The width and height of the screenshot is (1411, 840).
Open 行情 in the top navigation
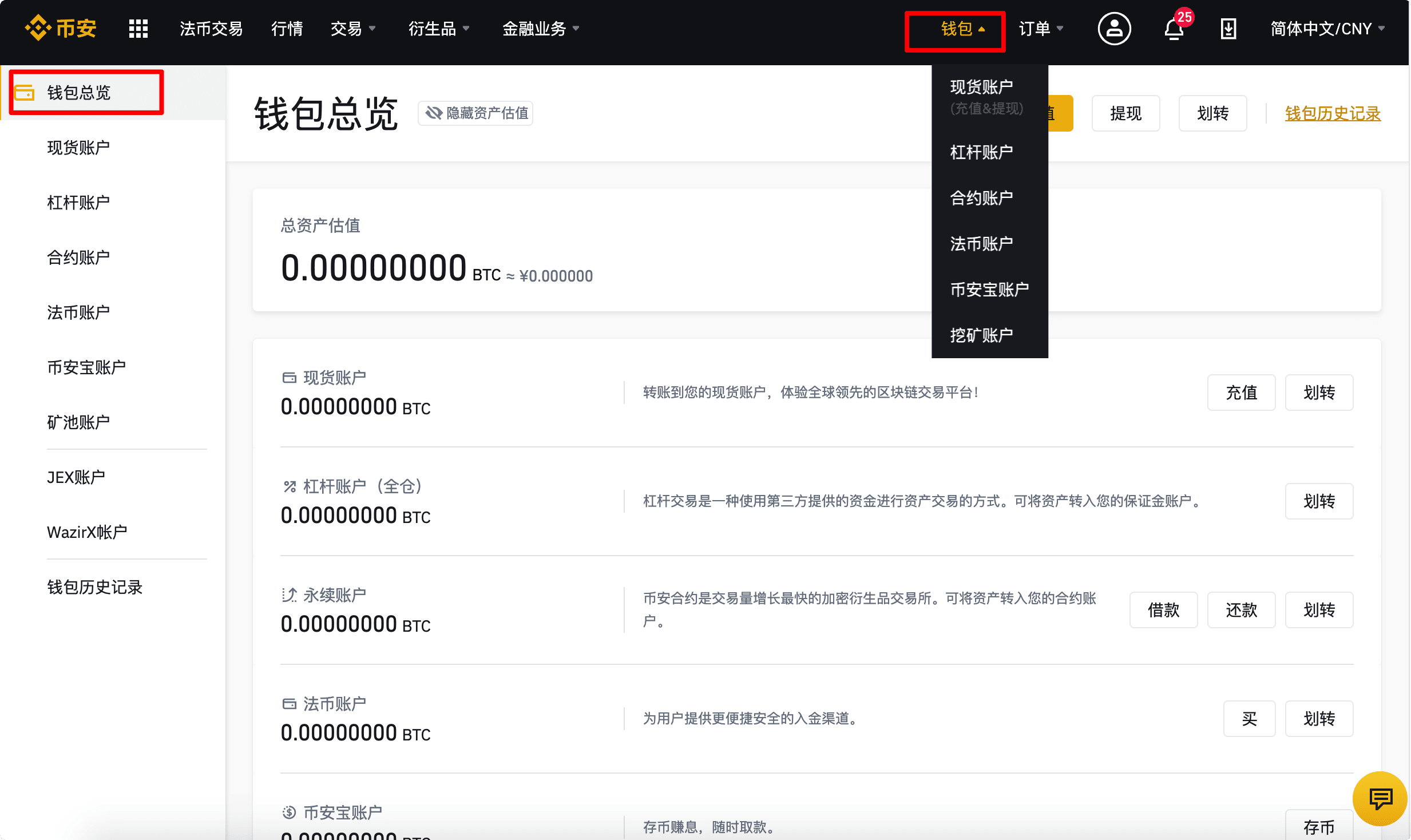coord(287,28)
